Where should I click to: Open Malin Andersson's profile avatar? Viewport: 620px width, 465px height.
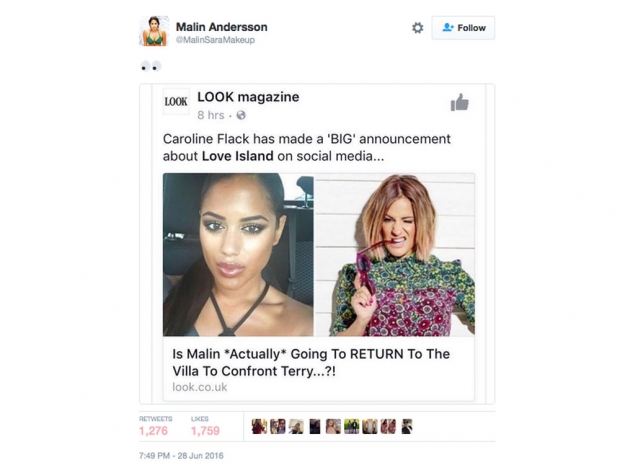(x=154, y=31)
